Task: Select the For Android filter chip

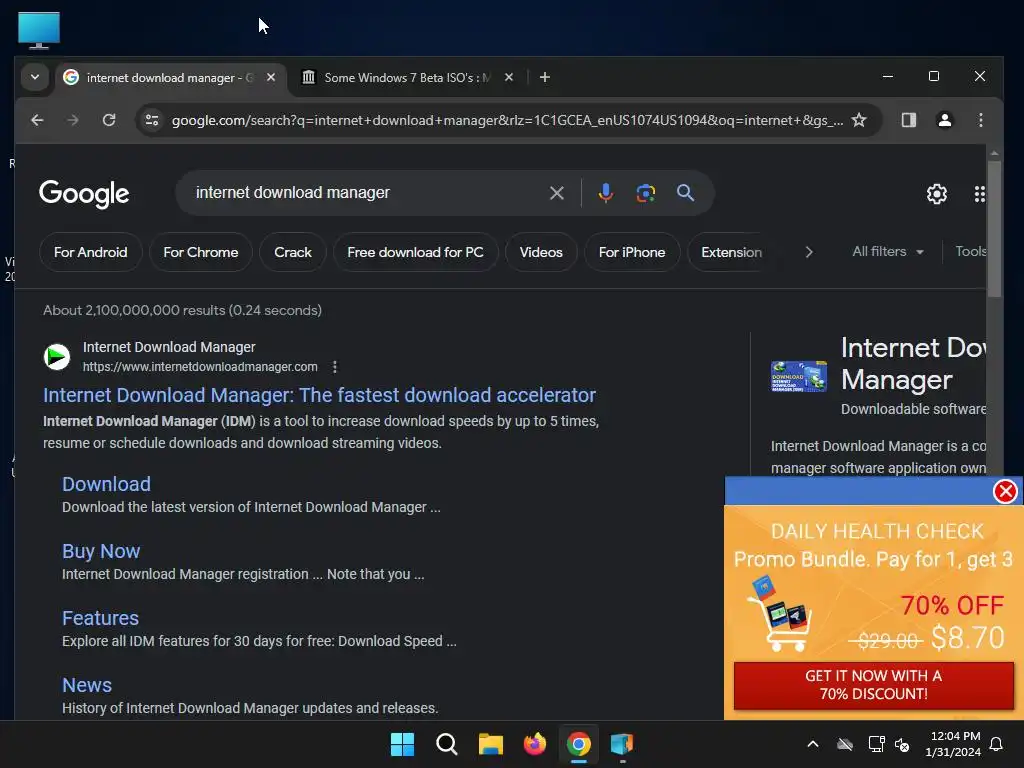Action: click(x=91, y=252)
